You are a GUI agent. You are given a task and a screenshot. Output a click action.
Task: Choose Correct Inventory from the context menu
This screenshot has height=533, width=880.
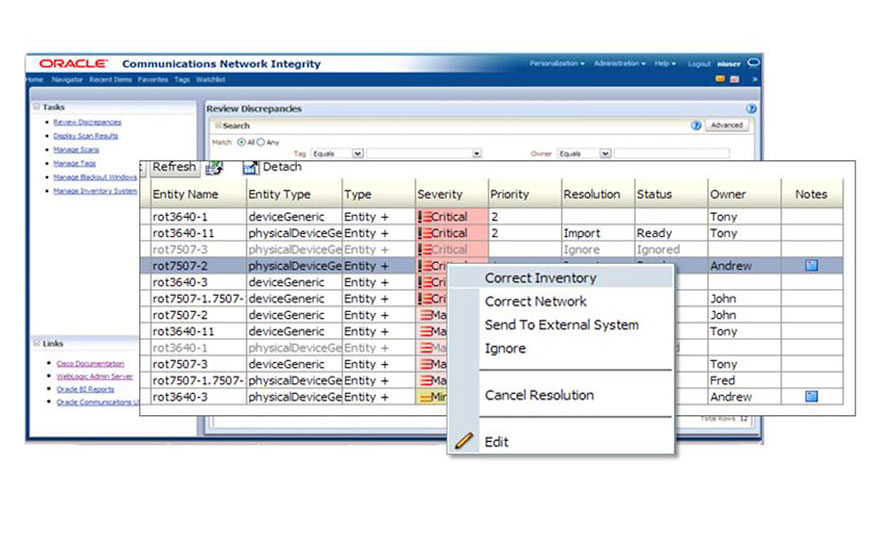(x=540, y=278)
